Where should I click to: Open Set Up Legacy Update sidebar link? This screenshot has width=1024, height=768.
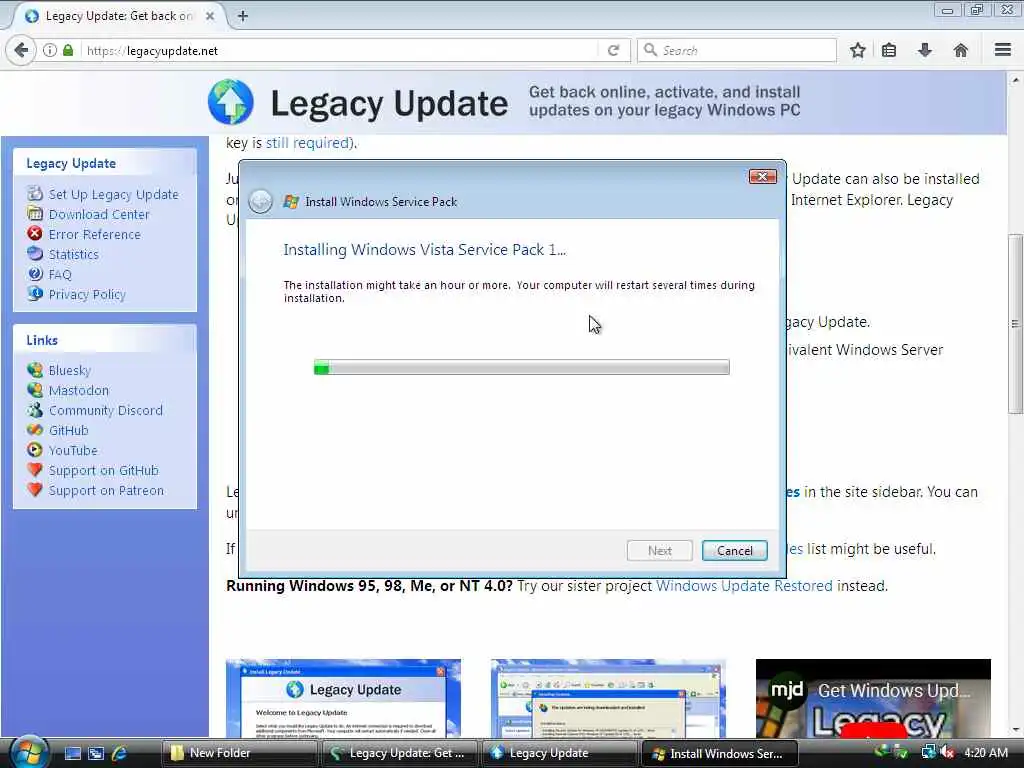(113, 194)
